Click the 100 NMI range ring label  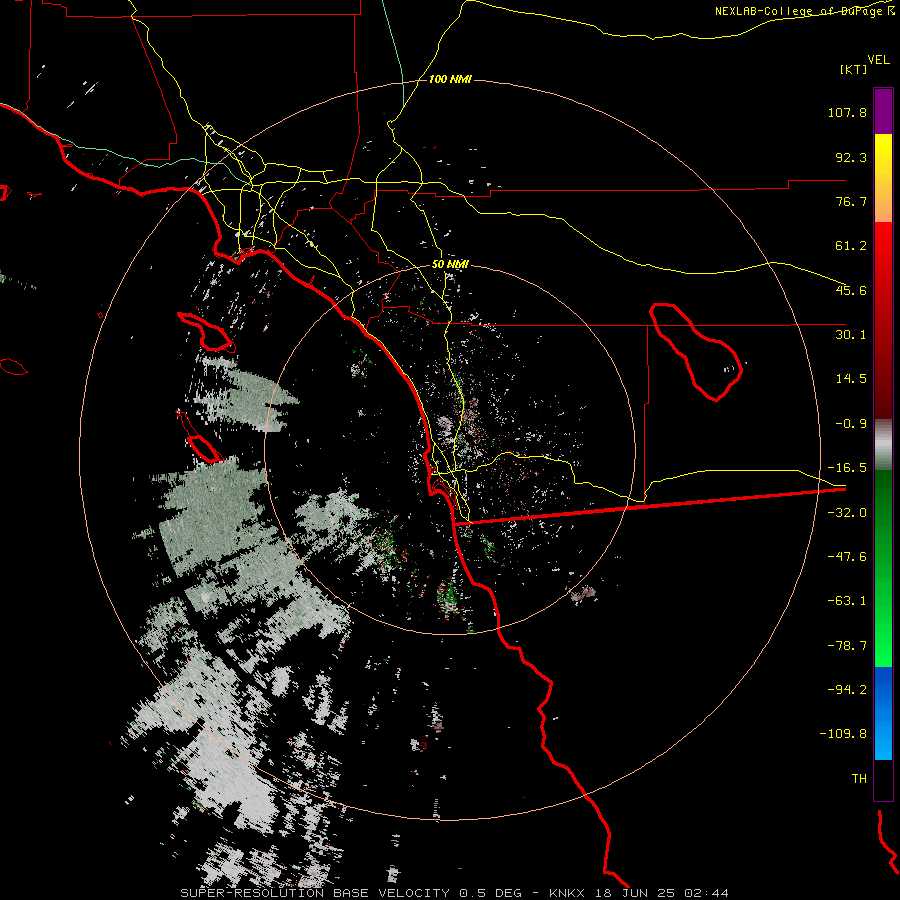(450, 79)
